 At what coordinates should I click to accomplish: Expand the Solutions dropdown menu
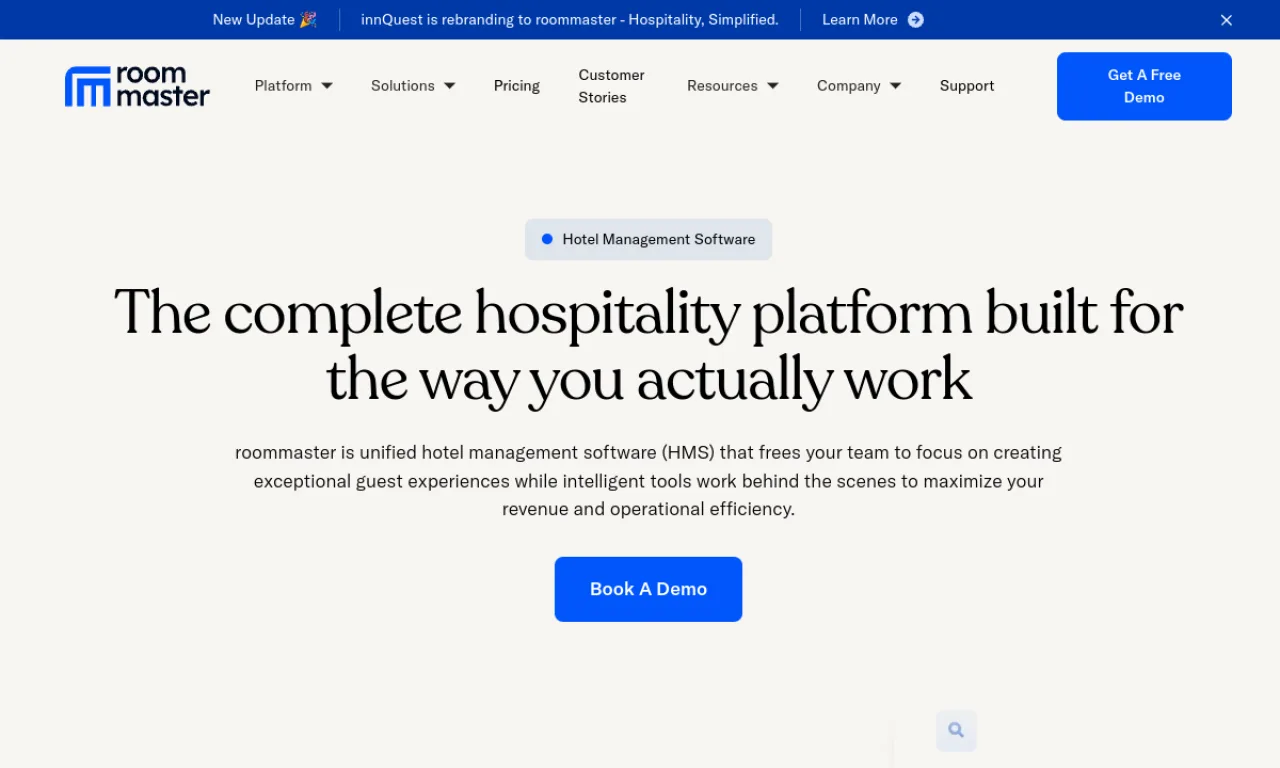coord(413,86)
